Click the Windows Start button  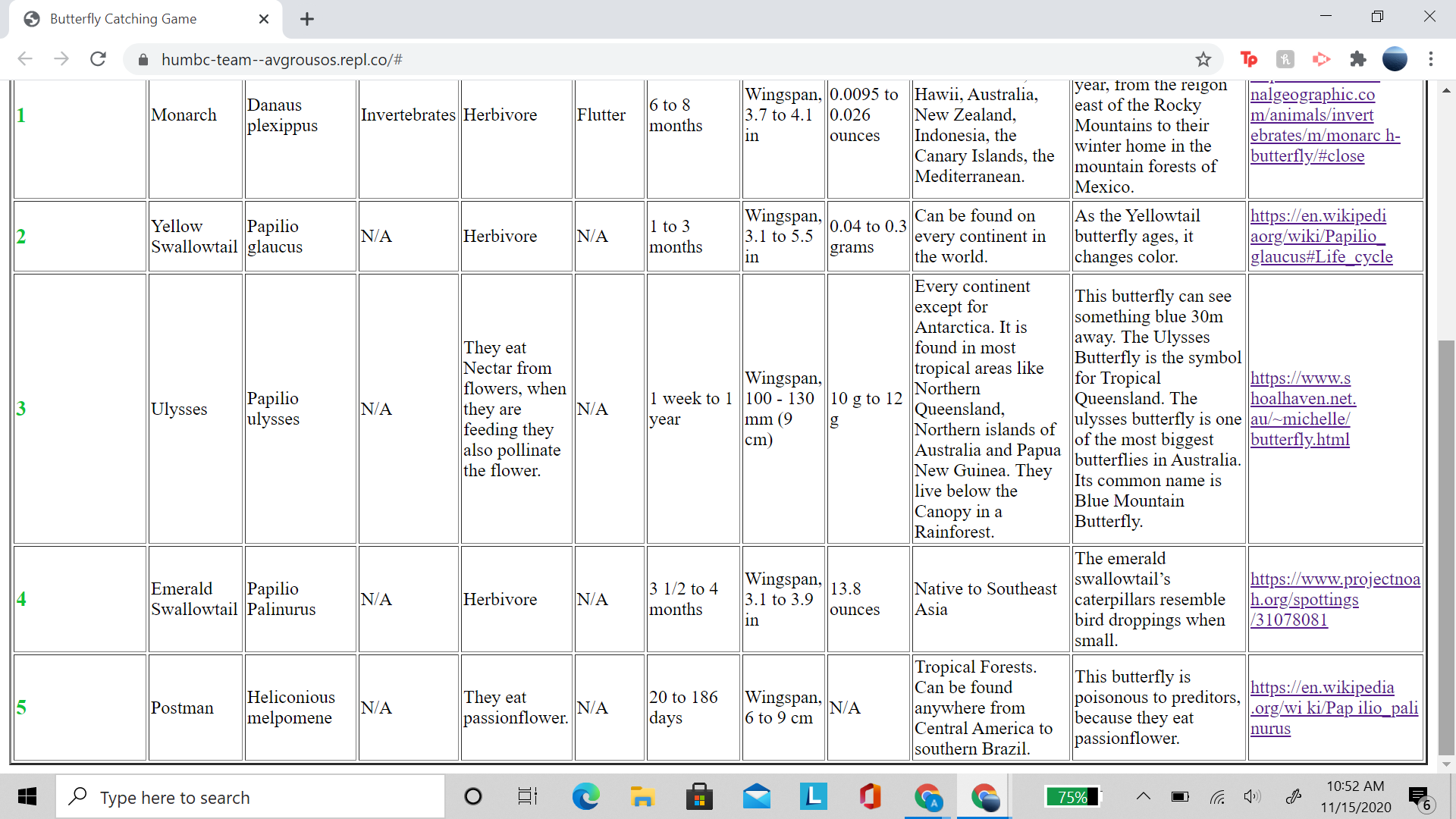27,796
